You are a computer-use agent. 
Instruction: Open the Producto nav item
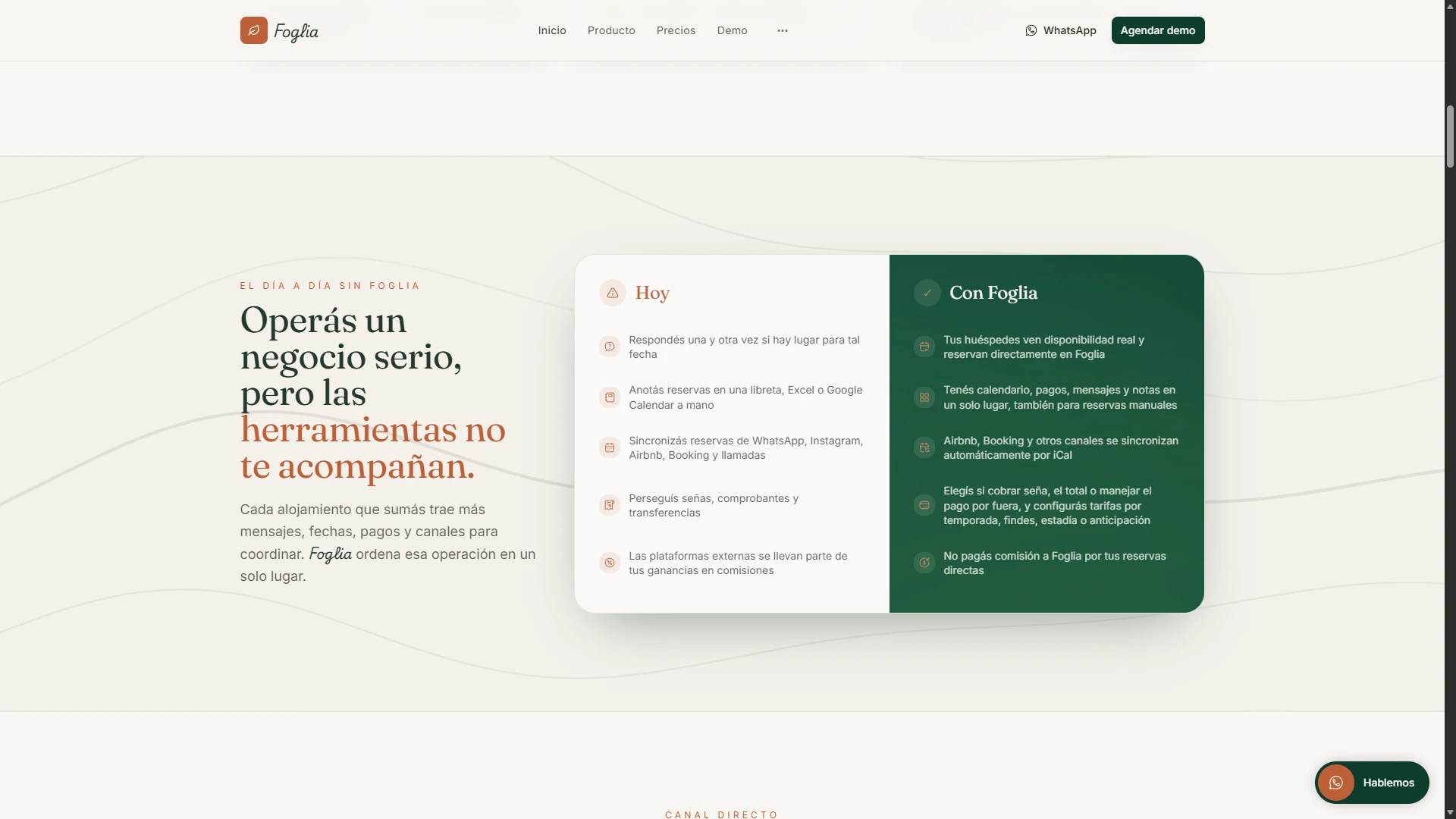pyautogui.click(x=611, y=30)
